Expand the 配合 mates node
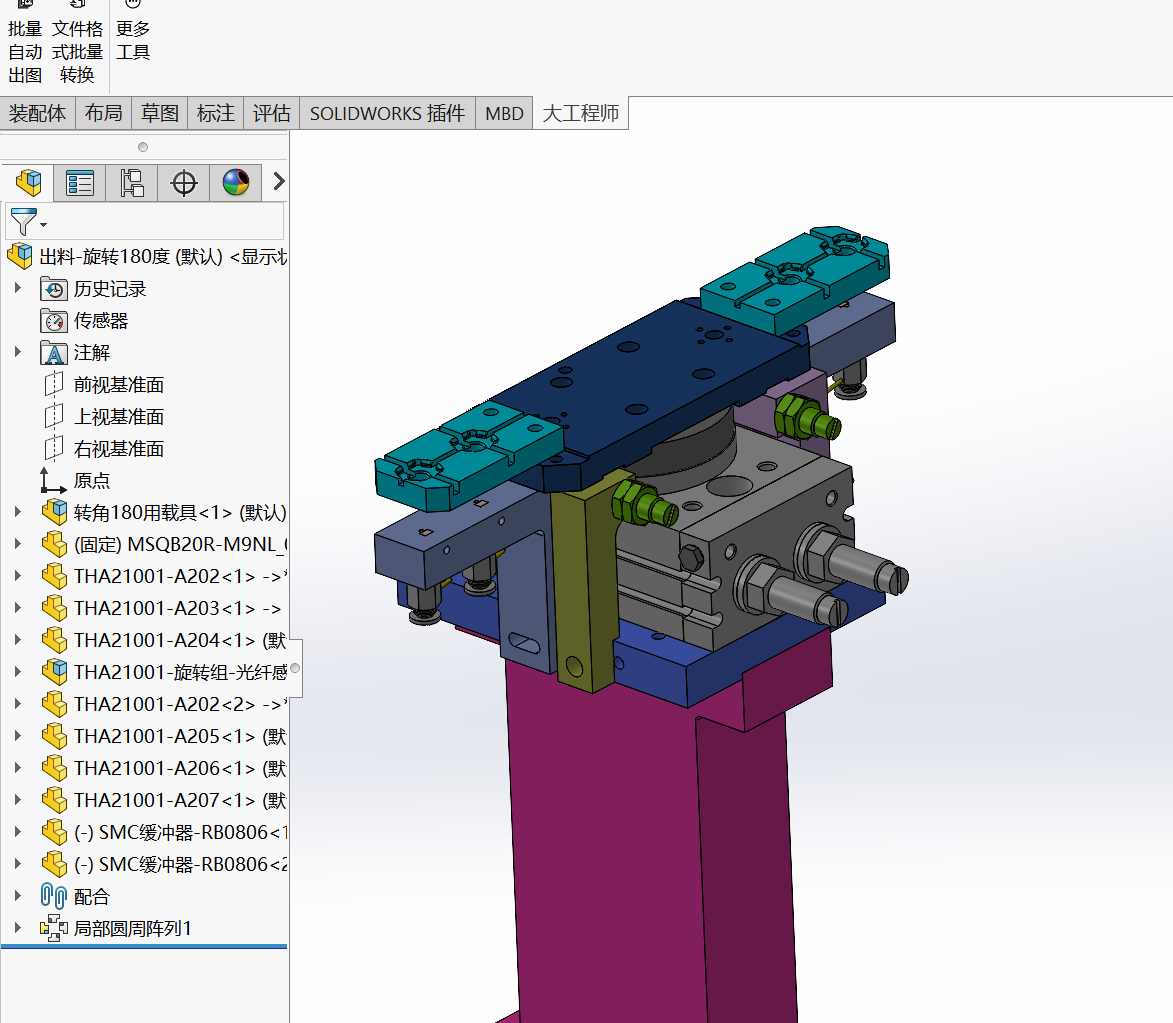This screenshot has width=1173, height=1023. (x=18, y=896)
